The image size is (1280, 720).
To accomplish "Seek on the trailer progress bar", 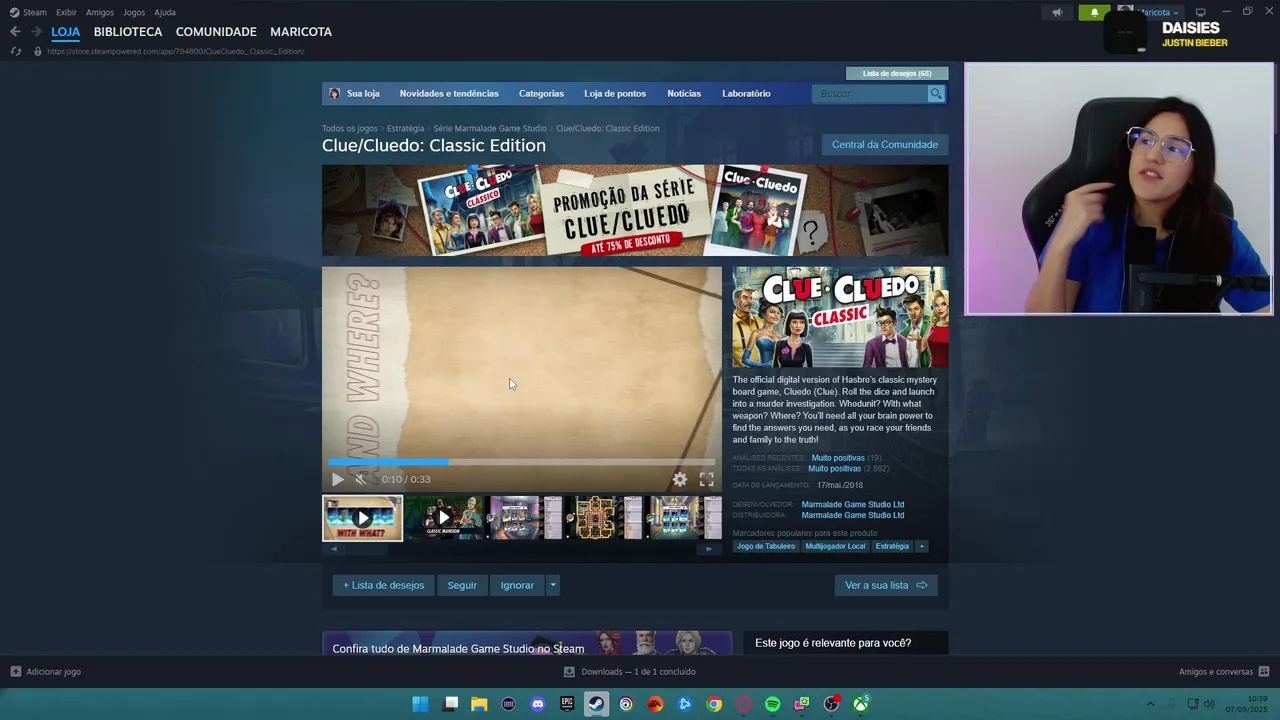I will 522,462.
